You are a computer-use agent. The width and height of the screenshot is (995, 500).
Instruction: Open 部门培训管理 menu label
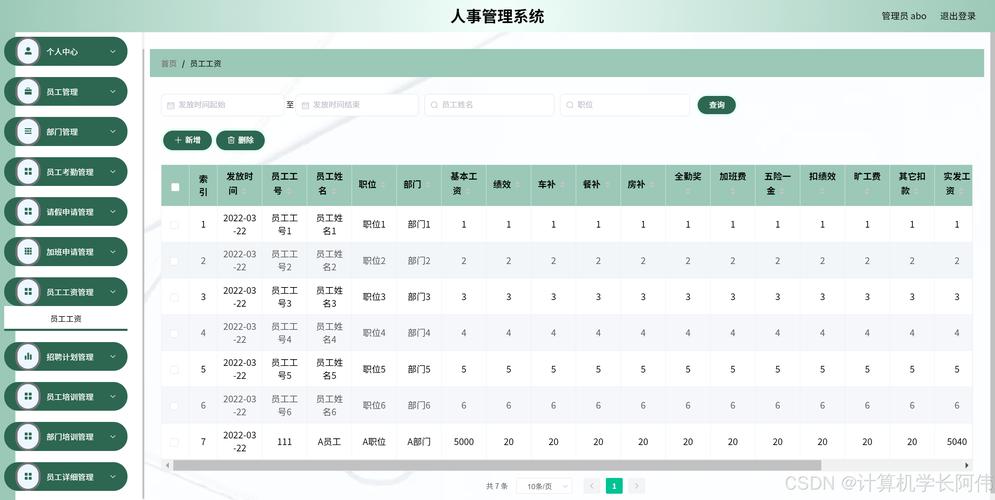click(69, 437)
